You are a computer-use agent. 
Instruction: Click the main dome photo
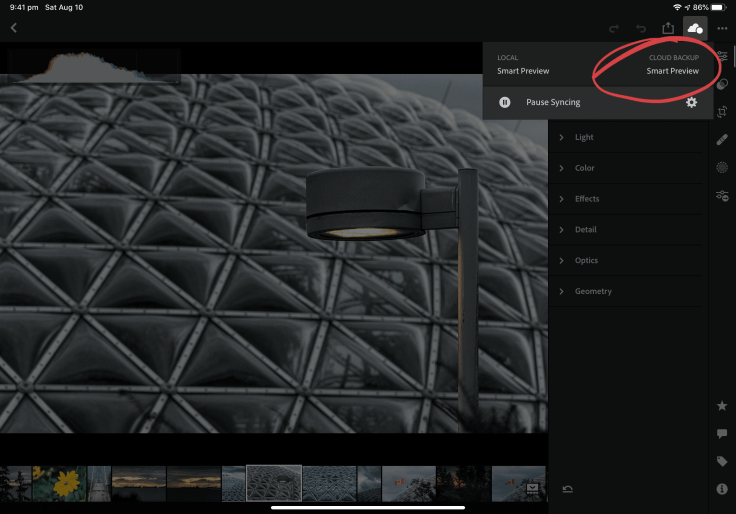[274, 253]
